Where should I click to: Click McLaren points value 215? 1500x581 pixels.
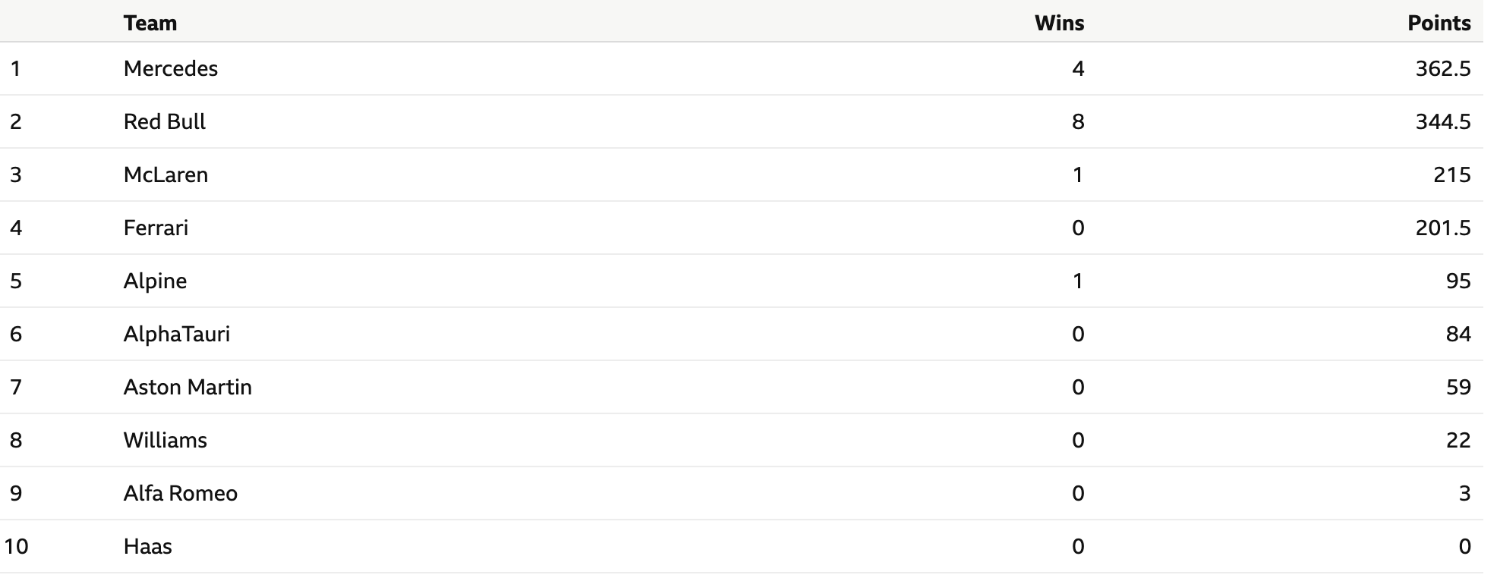[x=1455, y=175]
